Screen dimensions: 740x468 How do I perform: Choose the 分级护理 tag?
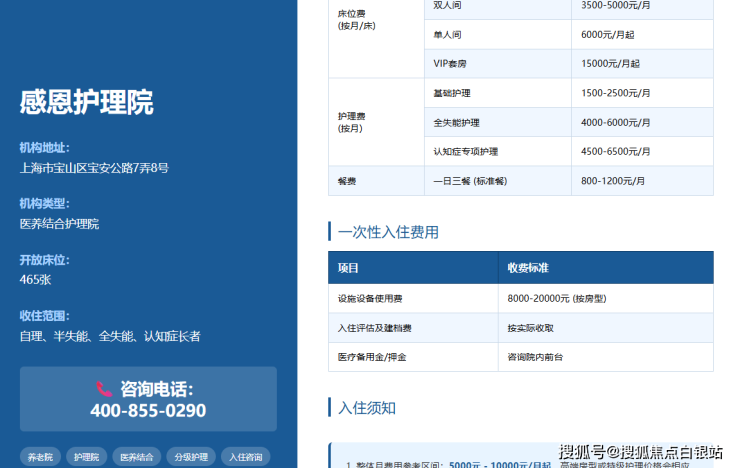coord(191,457)
